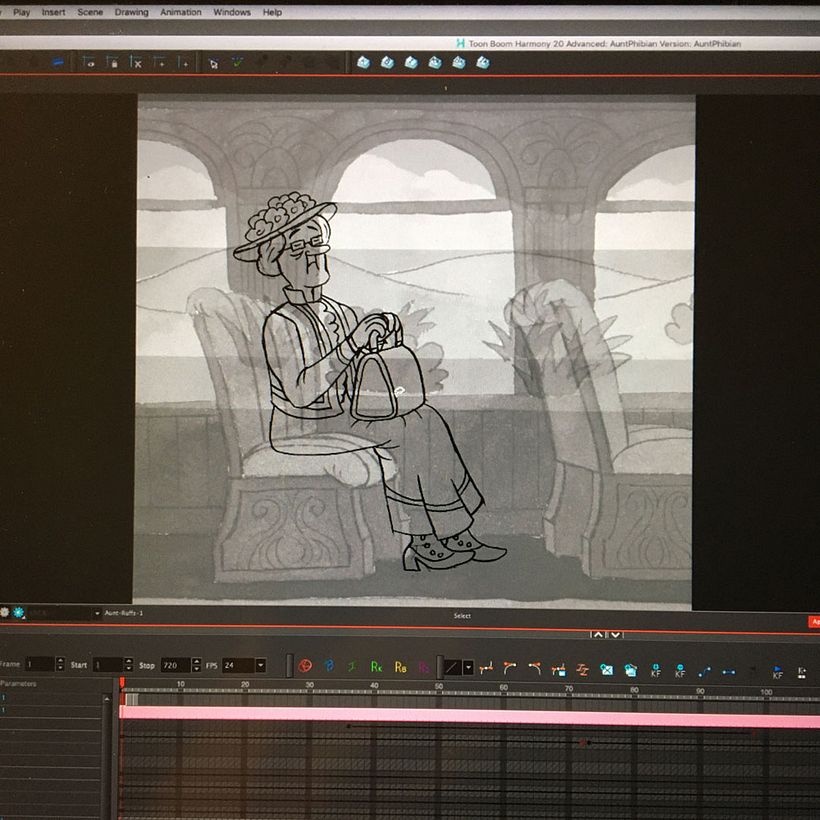Image resolution: width=820 pixels, height=820 pixels.
Task: Click frame 50 on the timeline ruler
Action: click(439, 686)
